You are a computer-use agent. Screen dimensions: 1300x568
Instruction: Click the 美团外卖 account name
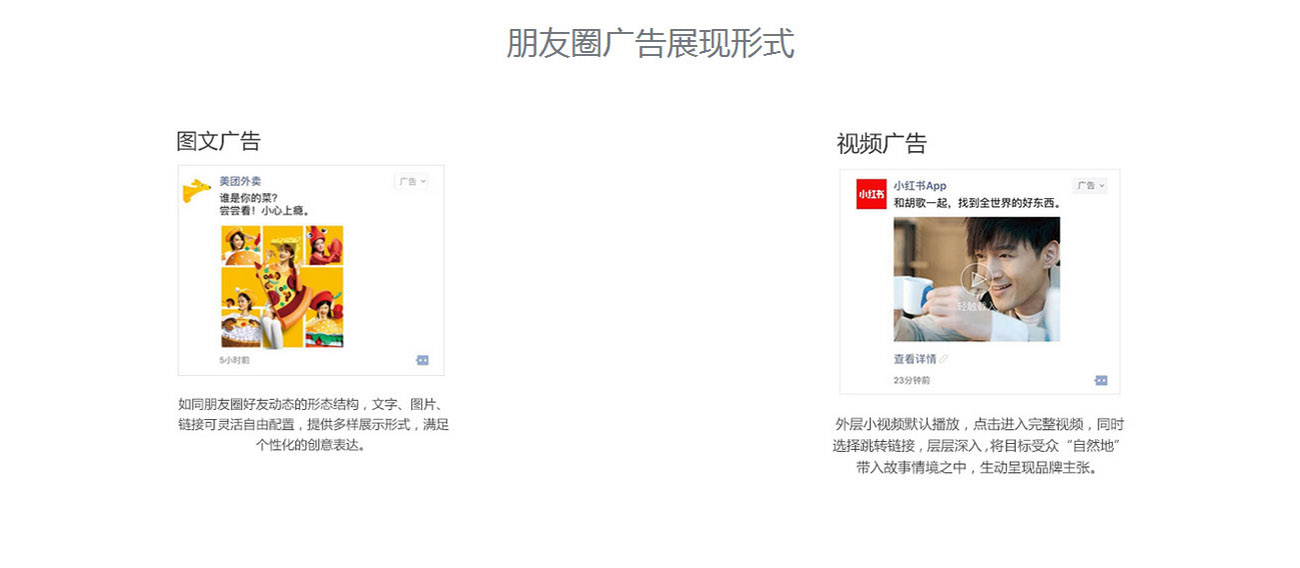point(240,182)
